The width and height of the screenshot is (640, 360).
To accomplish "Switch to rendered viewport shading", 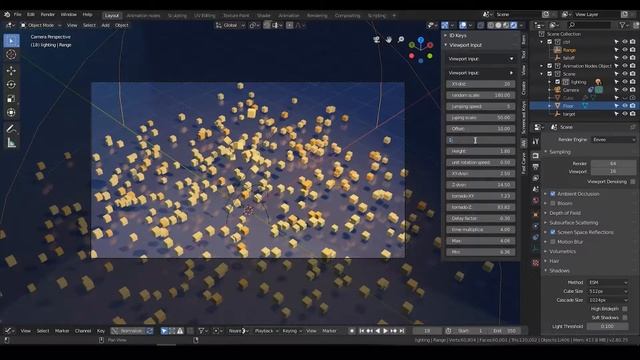I will pyautogui.click(x=514, y=25).
